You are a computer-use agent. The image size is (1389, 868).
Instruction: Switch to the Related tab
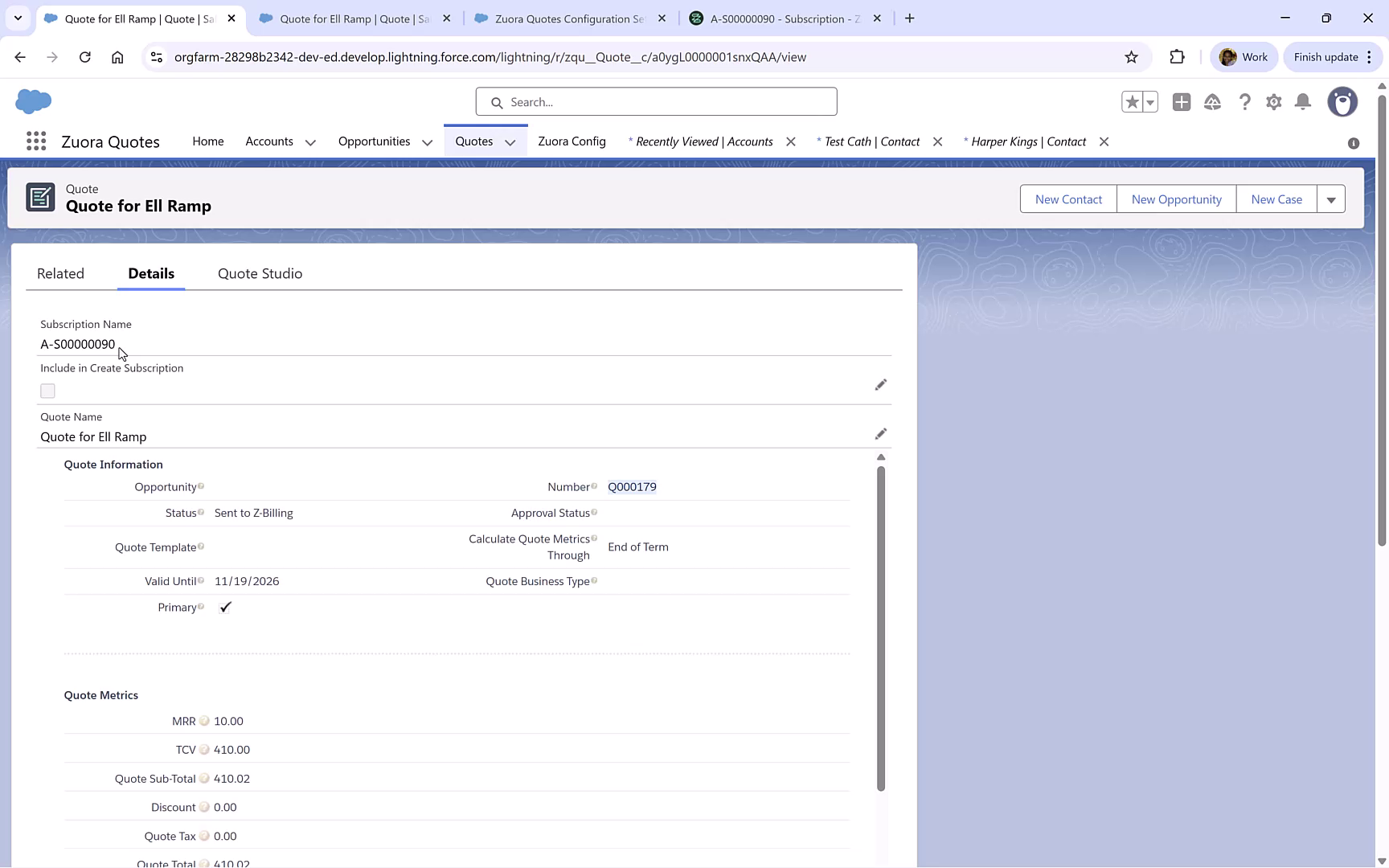pyautogui.click(x=60, y=273)
